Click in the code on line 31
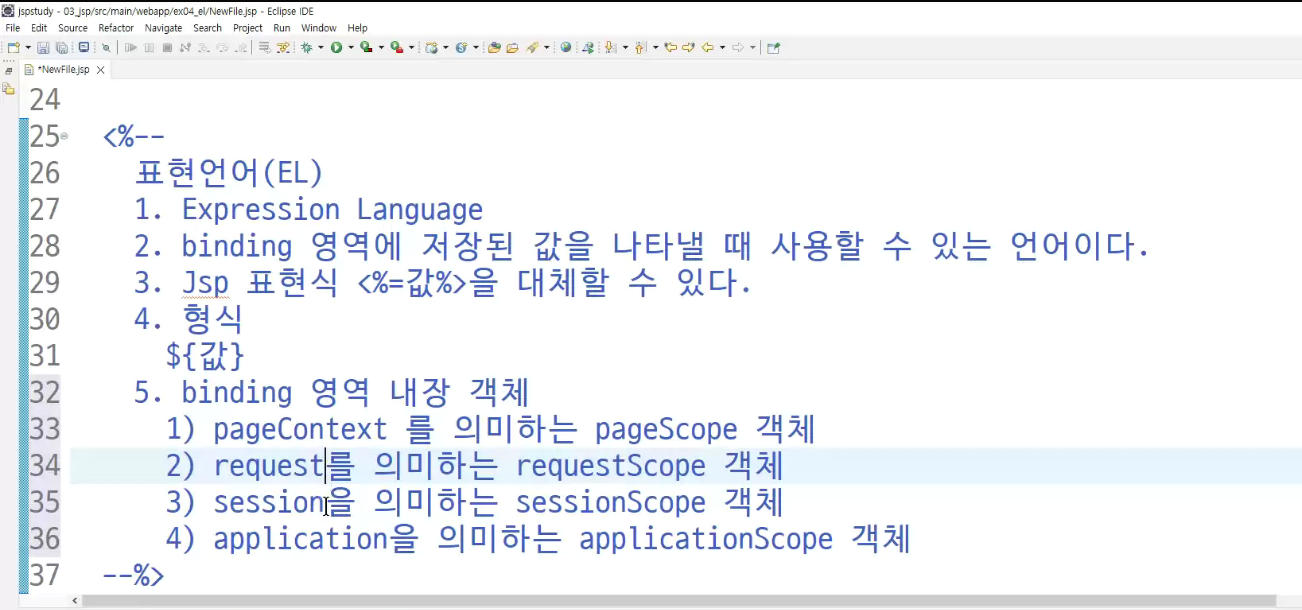Image resolution: width=1302 pixels, height=610 pixels. pyautogui.click(x=205, y=356)
